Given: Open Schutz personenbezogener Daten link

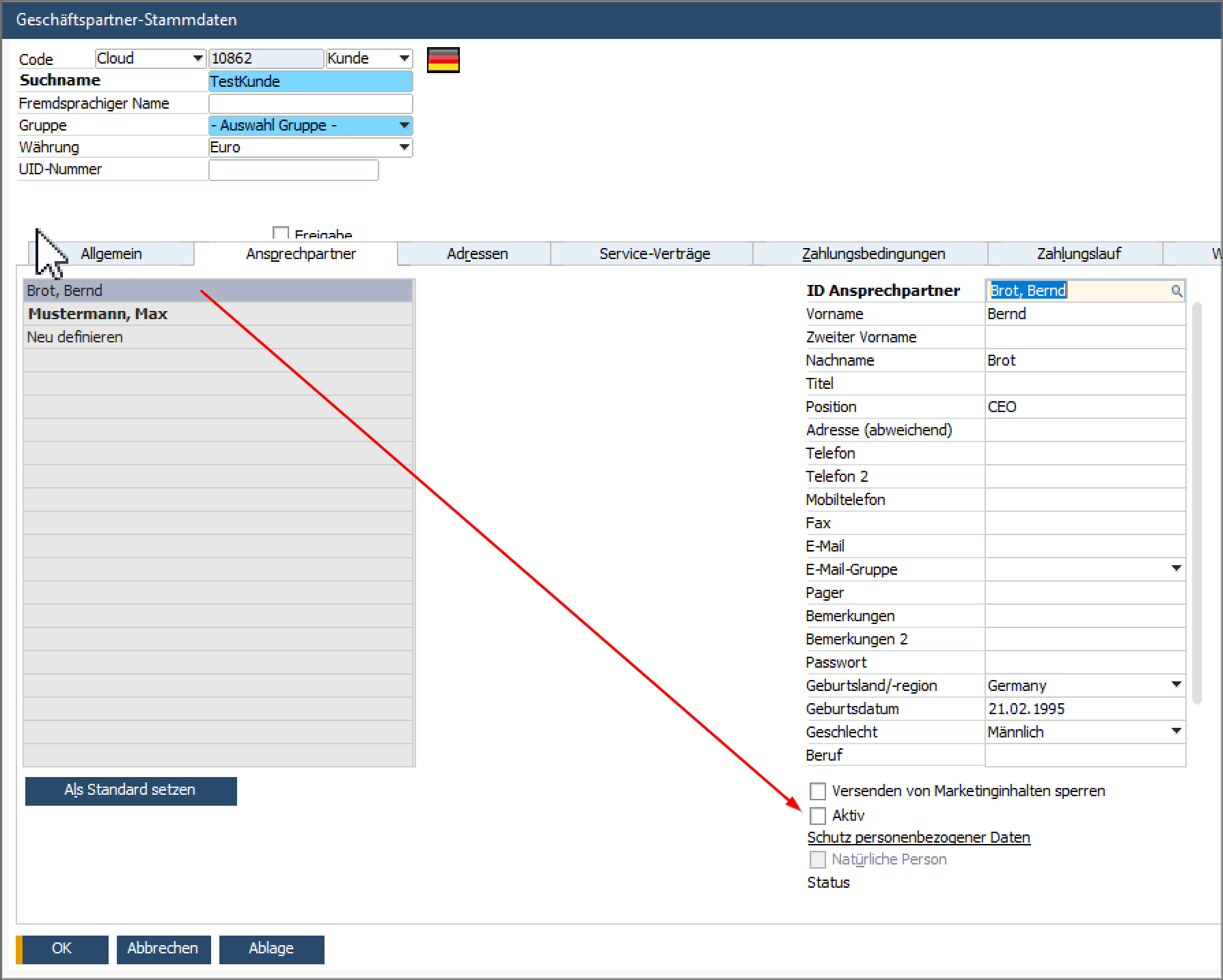Looking at the screenshot, I should (918, 838).
